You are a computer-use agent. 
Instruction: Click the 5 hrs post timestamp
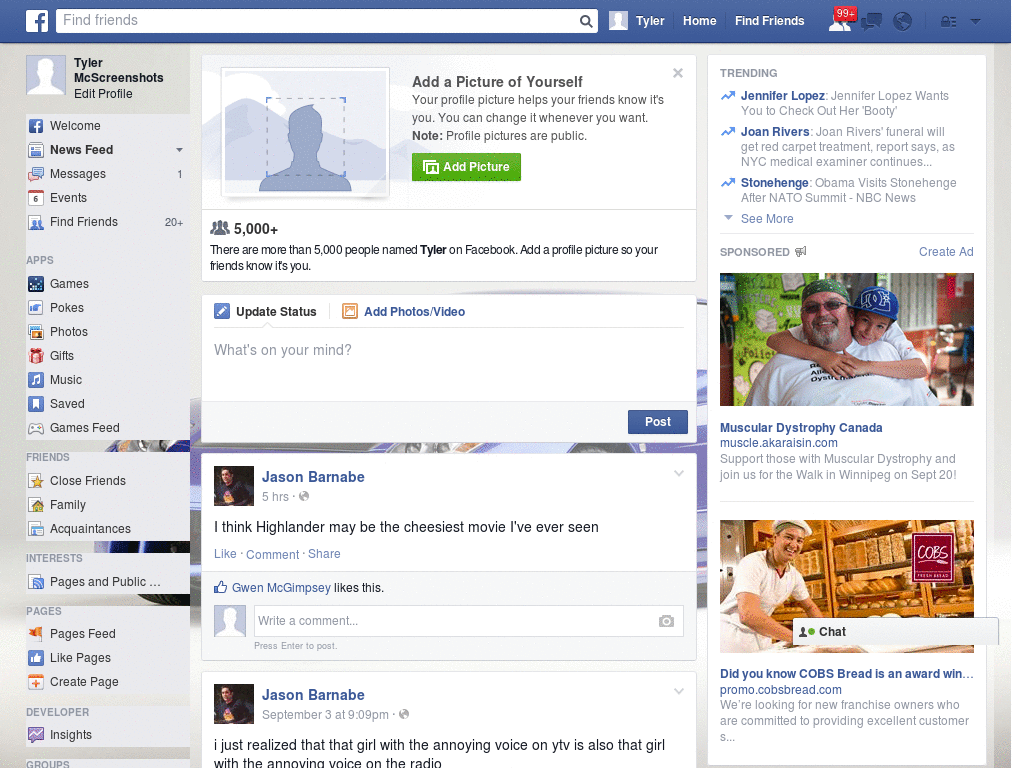pos(275,497)
